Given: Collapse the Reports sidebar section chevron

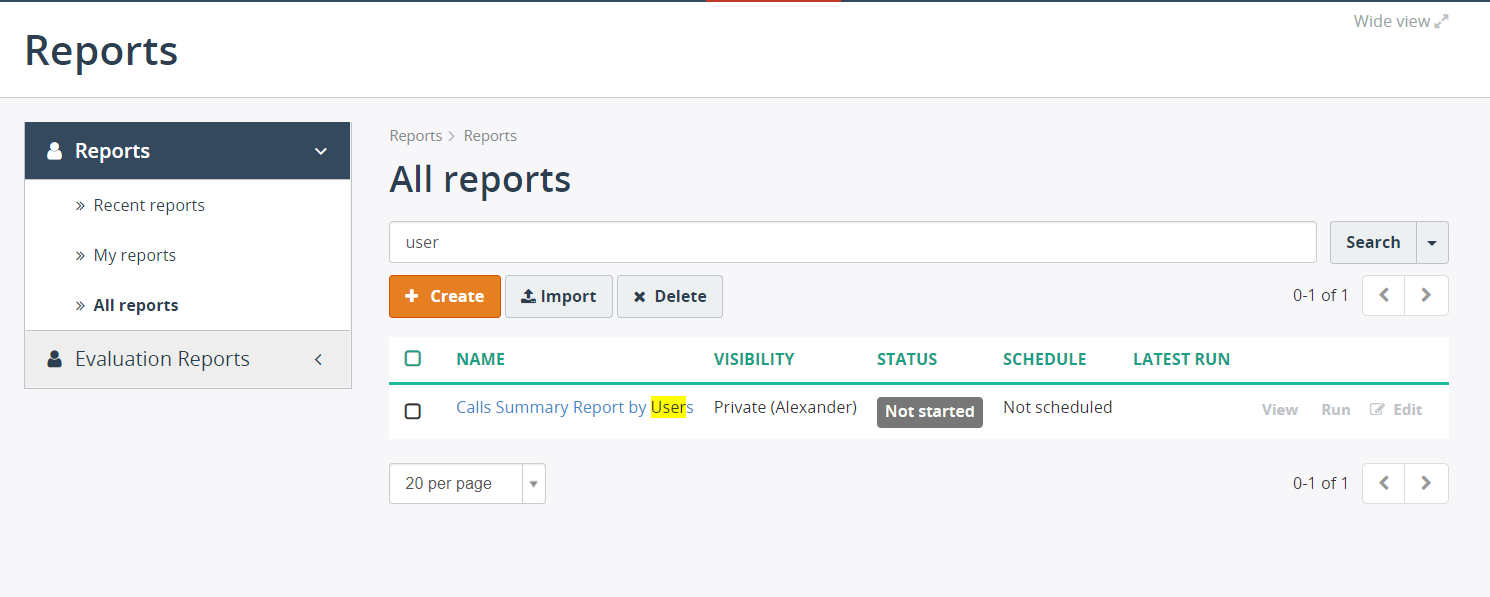Looking at the screenshot, I should tap(320, 151).
